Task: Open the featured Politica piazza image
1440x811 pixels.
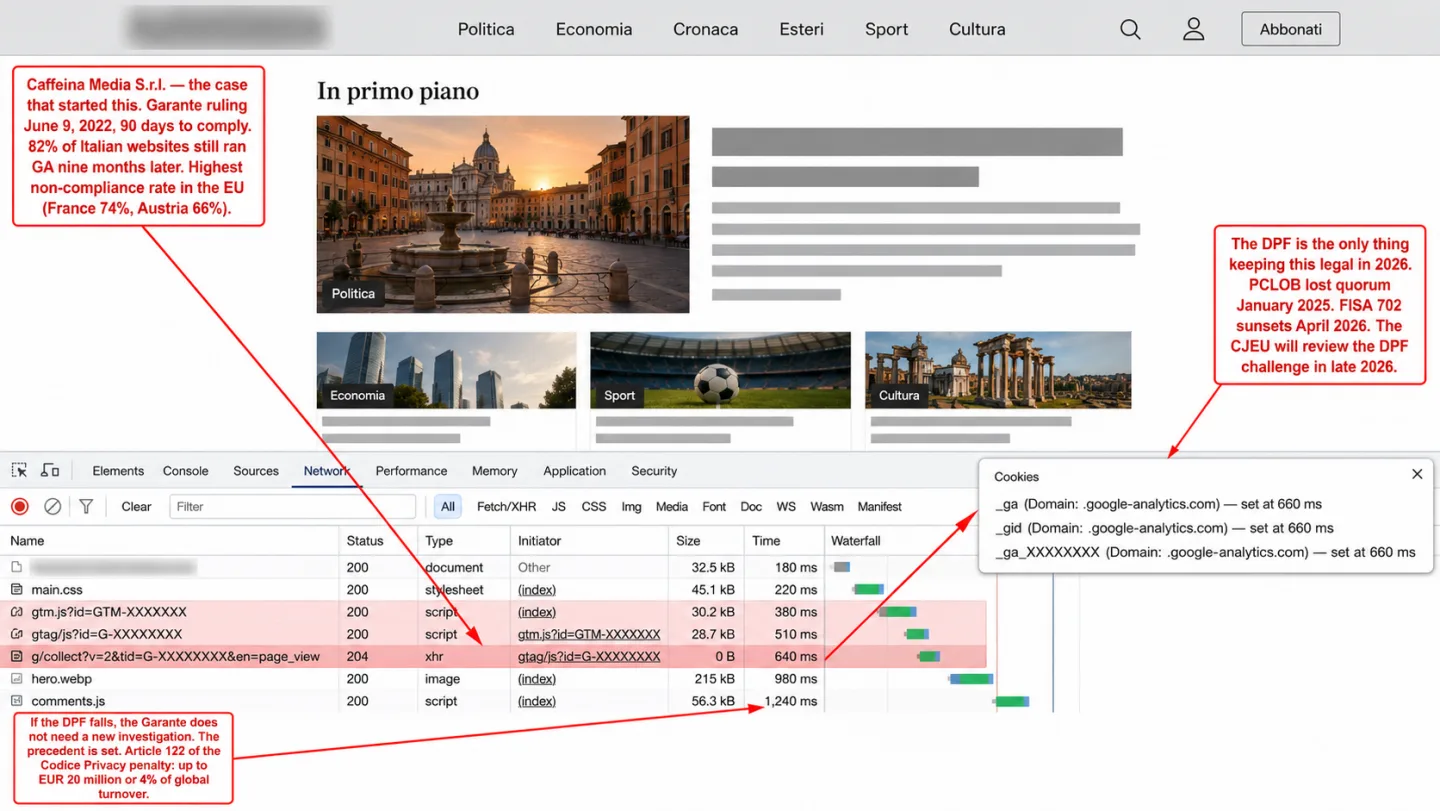Action: pos(503,214)
